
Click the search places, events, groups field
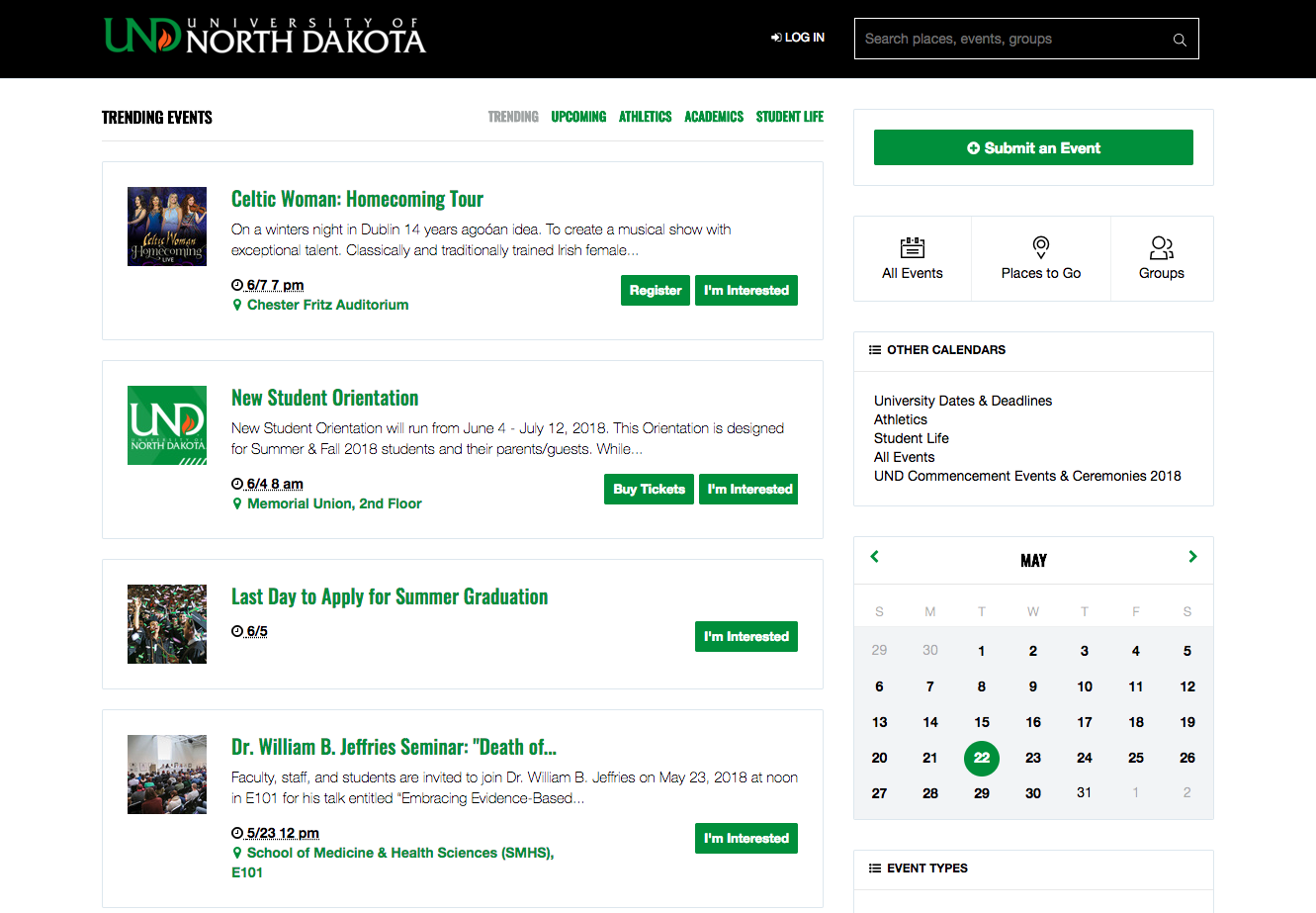[x=1026, y=39]
